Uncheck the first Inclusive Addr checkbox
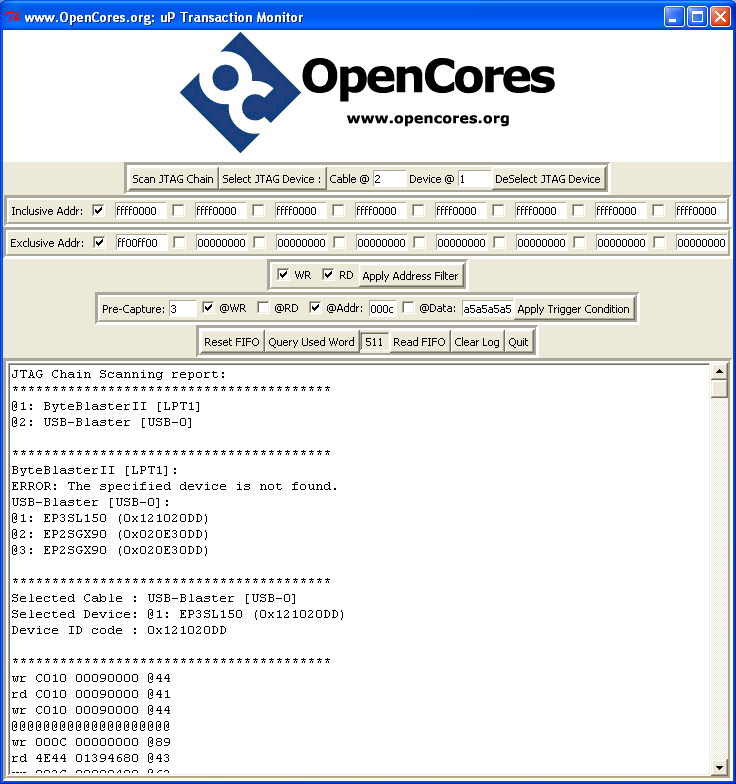This screenshot has height=784, width=736. pos(99,211)
